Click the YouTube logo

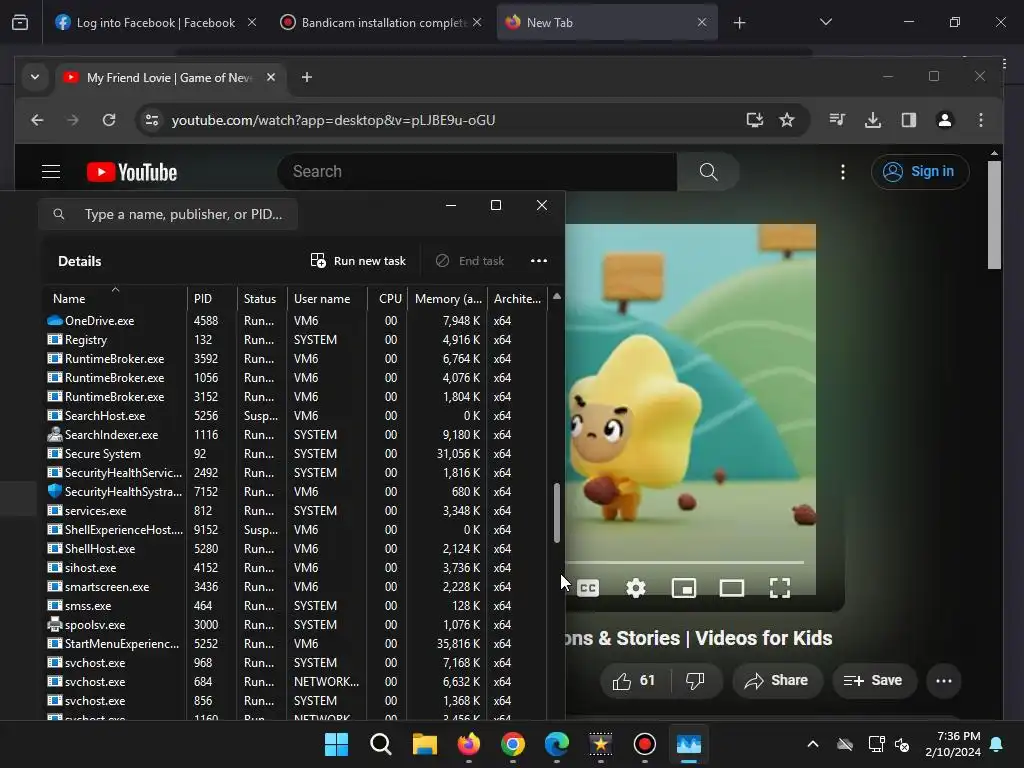132,172
